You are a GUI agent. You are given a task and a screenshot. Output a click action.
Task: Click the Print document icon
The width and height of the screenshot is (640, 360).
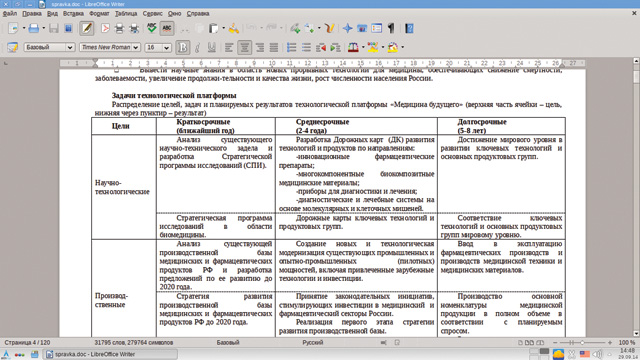(x=119, y=28)
